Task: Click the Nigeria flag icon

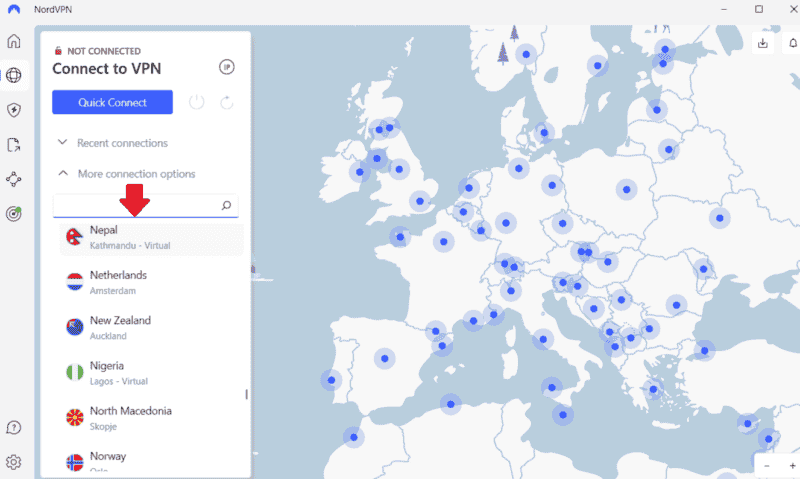Action: point(74,372)
